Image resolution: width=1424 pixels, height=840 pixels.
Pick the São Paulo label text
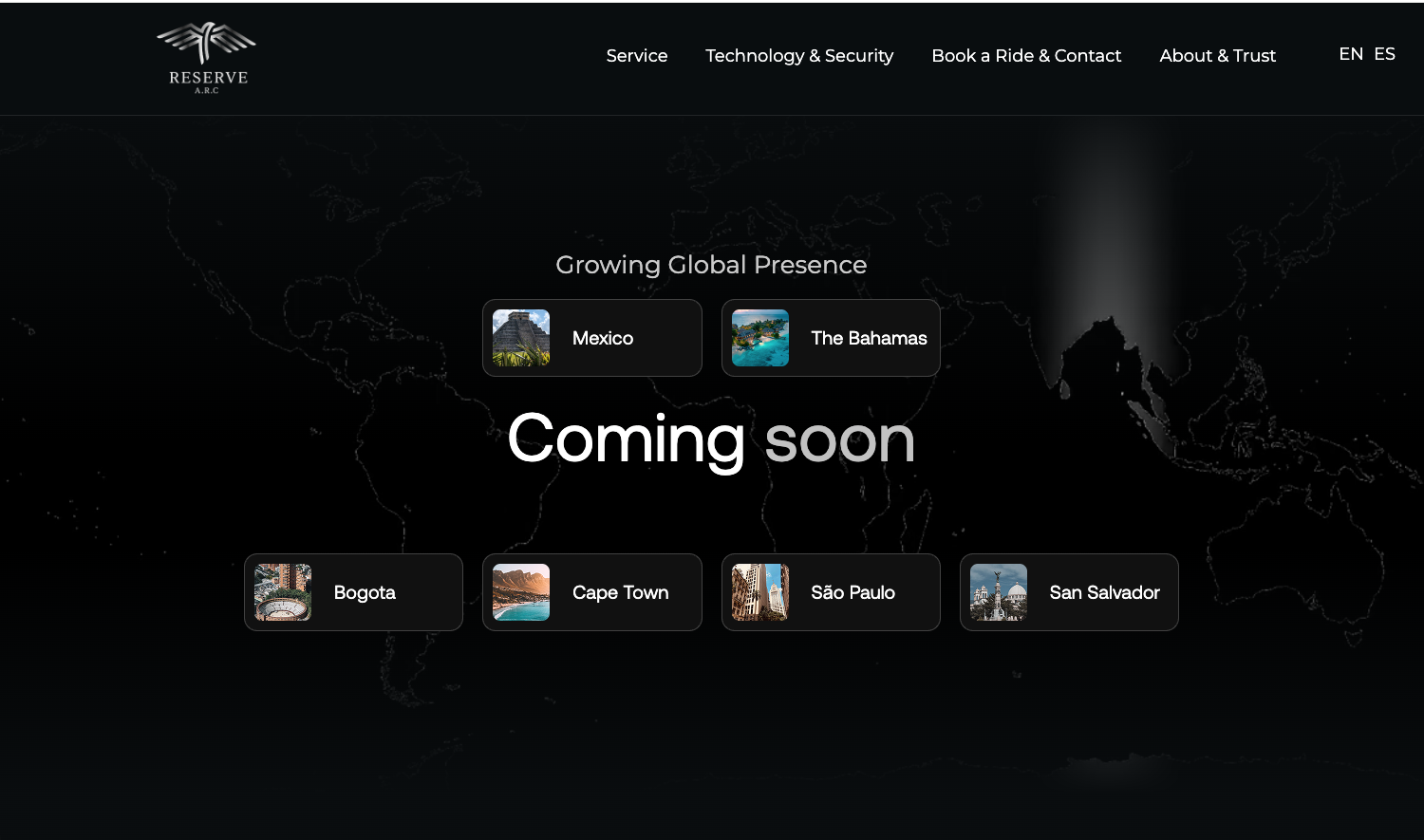click(x=853, y=593)
